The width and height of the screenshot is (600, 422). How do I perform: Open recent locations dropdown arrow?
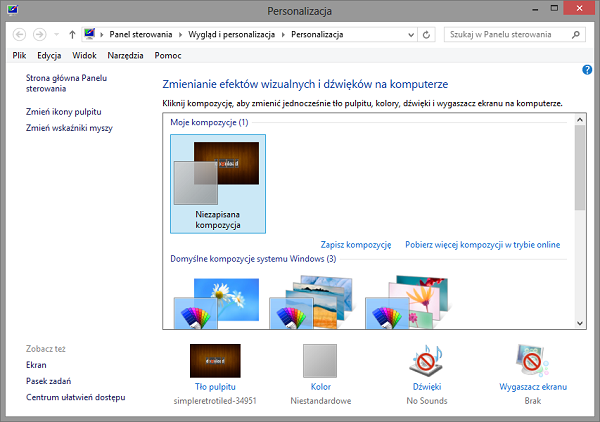point(57,35)
